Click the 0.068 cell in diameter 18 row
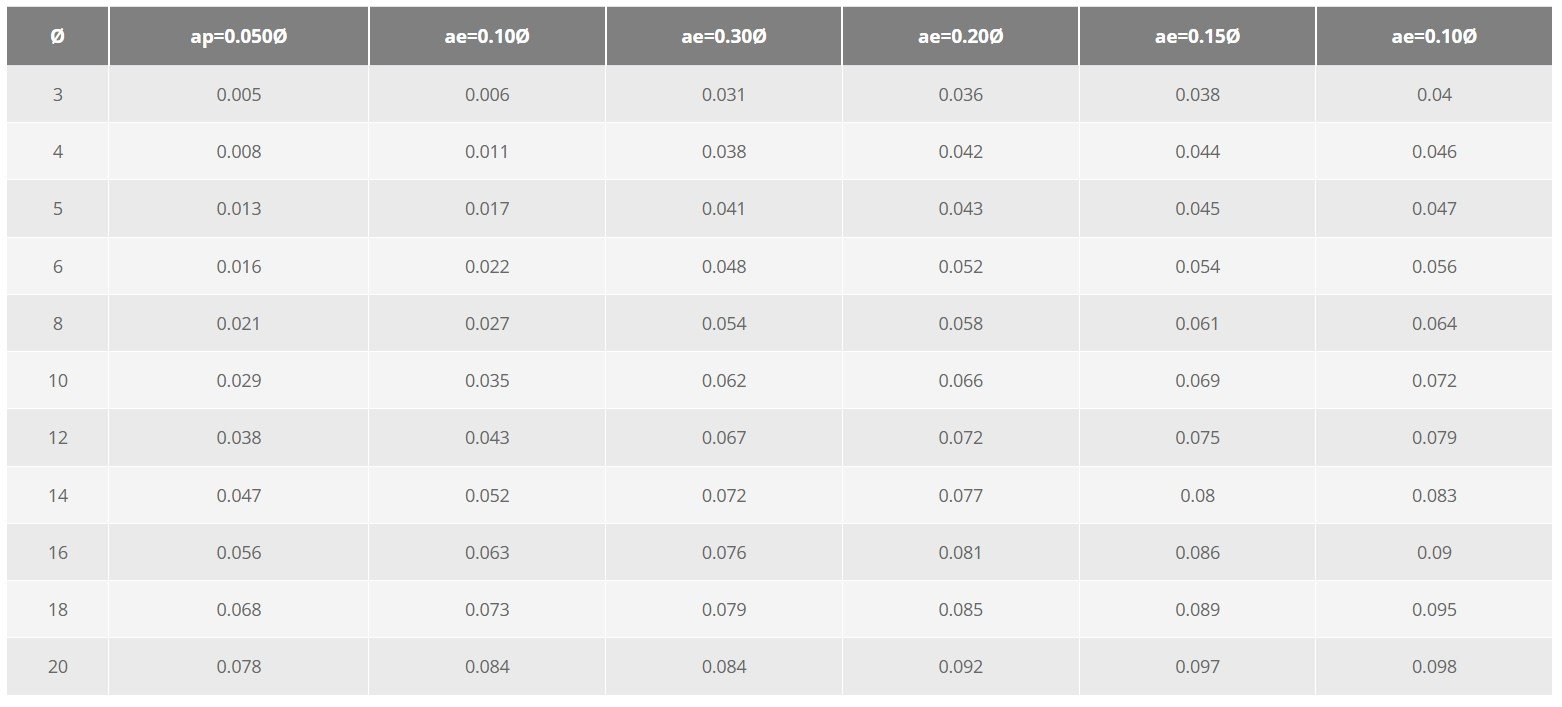 pos(238,610)
